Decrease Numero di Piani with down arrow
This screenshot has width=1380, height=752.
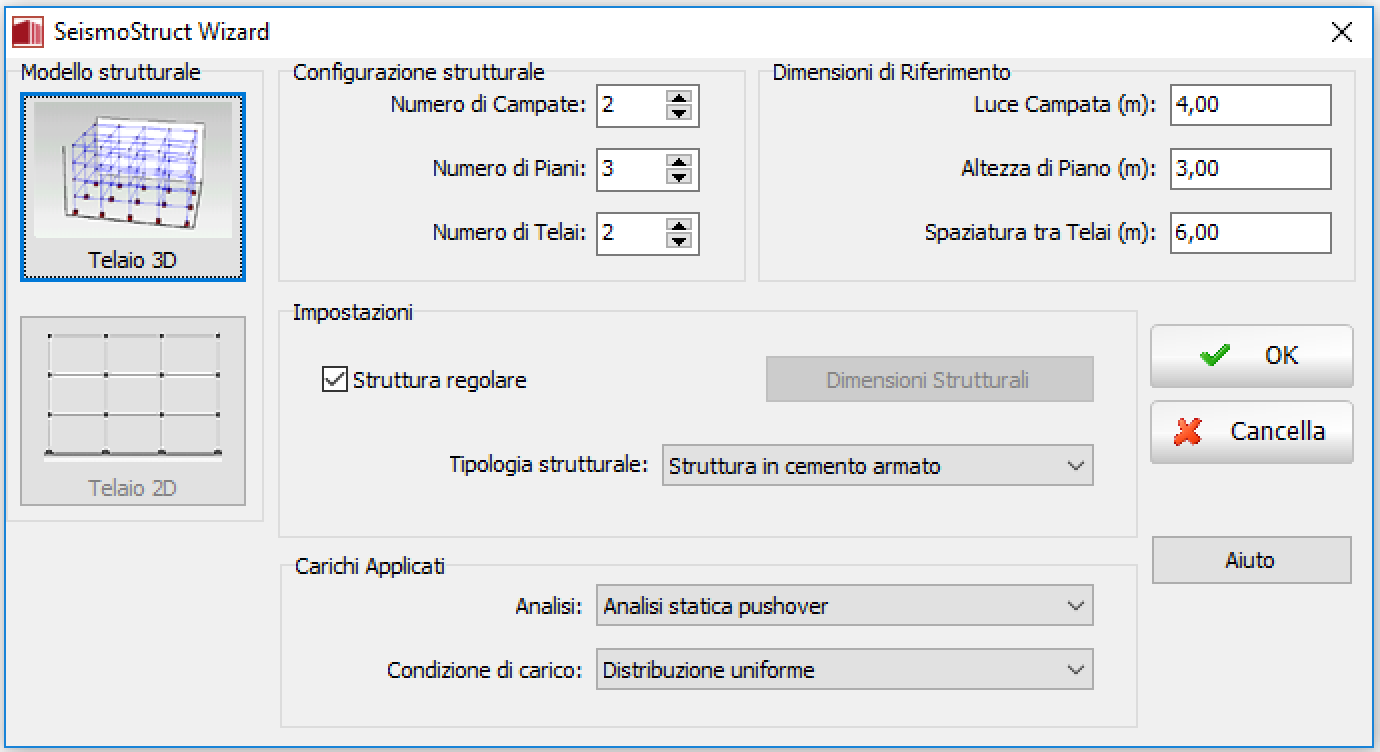[679, 177]
